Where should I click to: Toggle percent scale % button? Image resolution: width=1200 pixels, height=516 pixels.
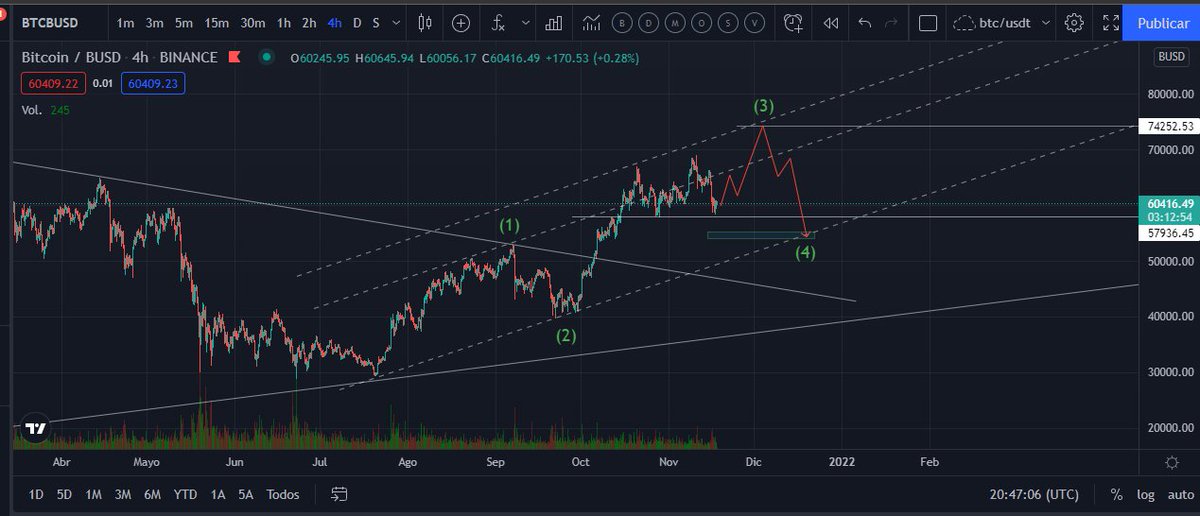click(1116, 494)
